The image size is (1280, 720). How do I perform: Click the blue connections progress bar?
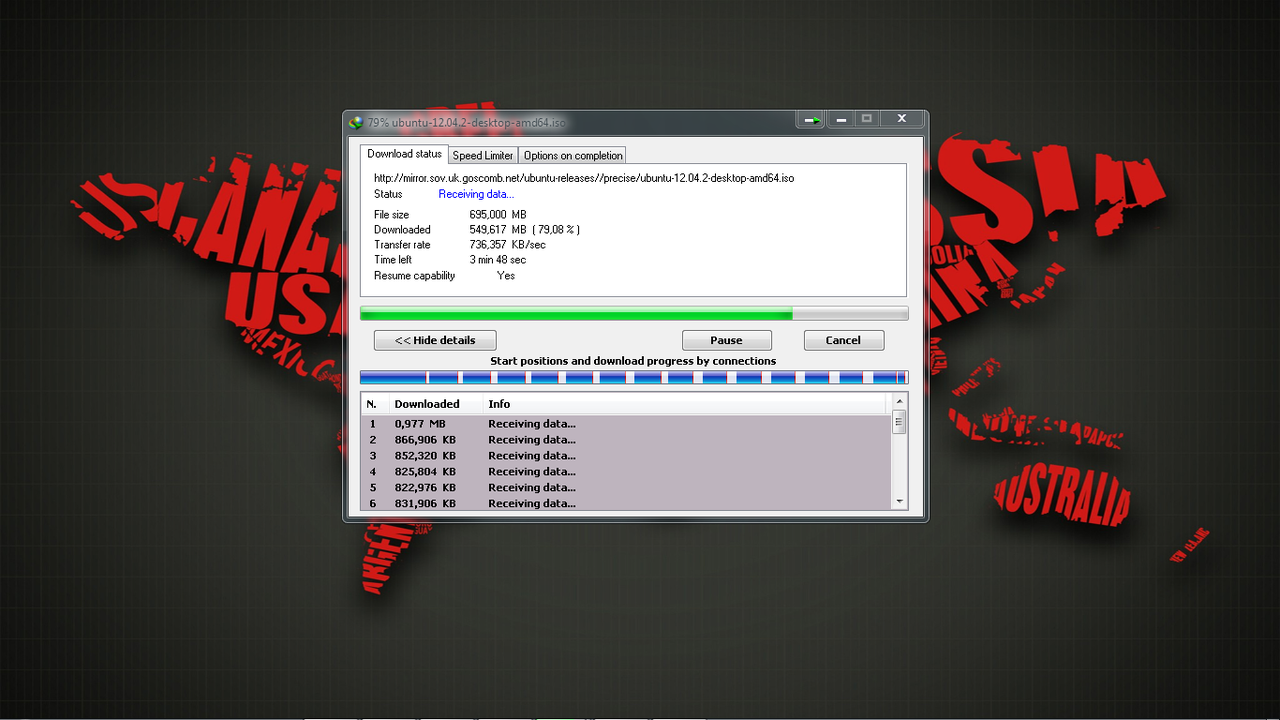pos(634,377)
